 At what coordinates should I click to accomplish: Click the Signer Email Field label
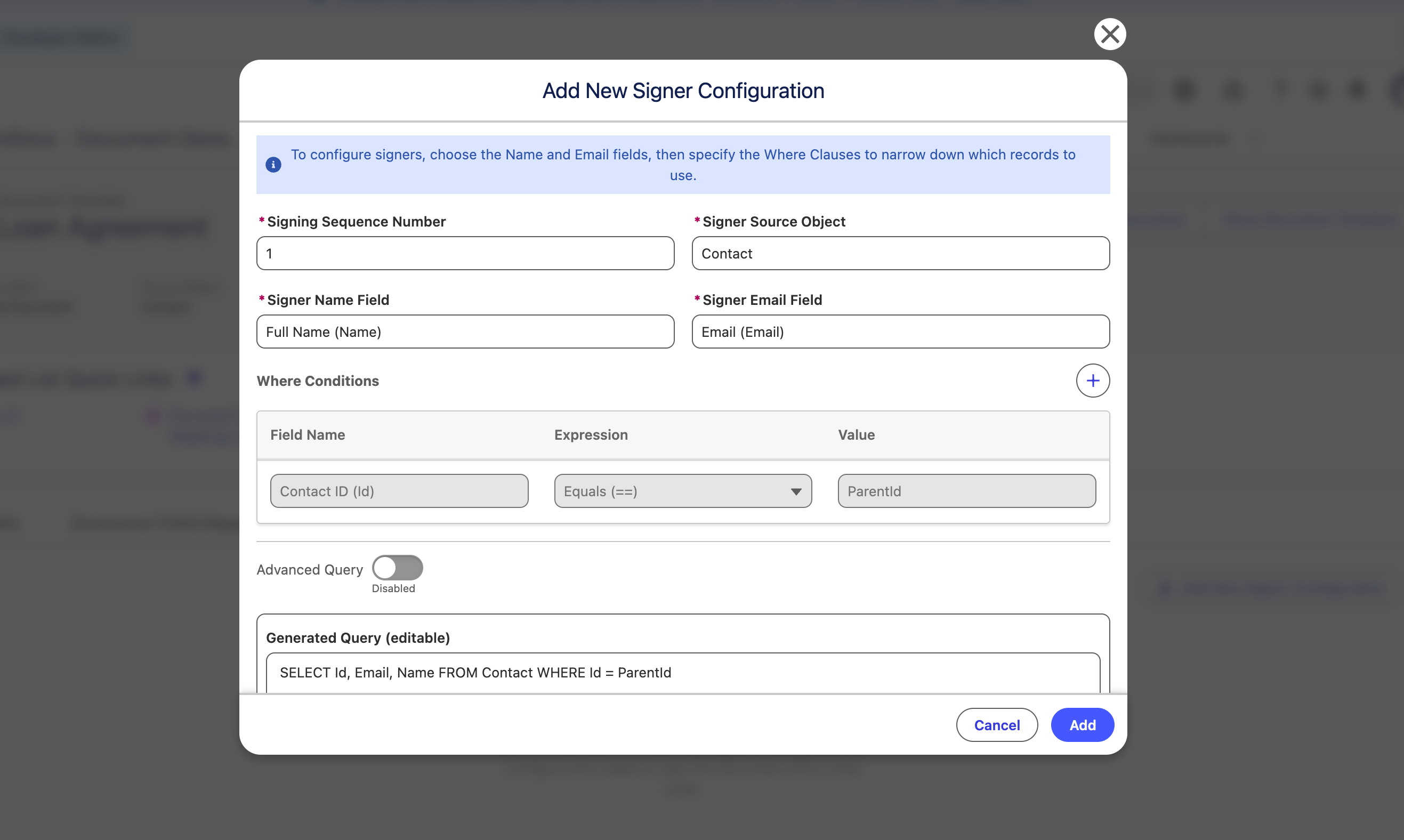coord(762,300)
